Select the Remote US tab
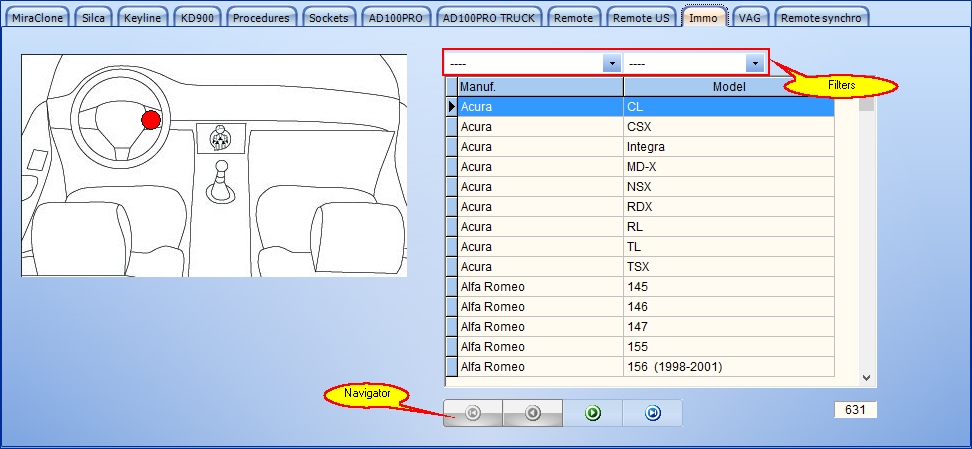This screenshot has height=449, width=972. 641,17
